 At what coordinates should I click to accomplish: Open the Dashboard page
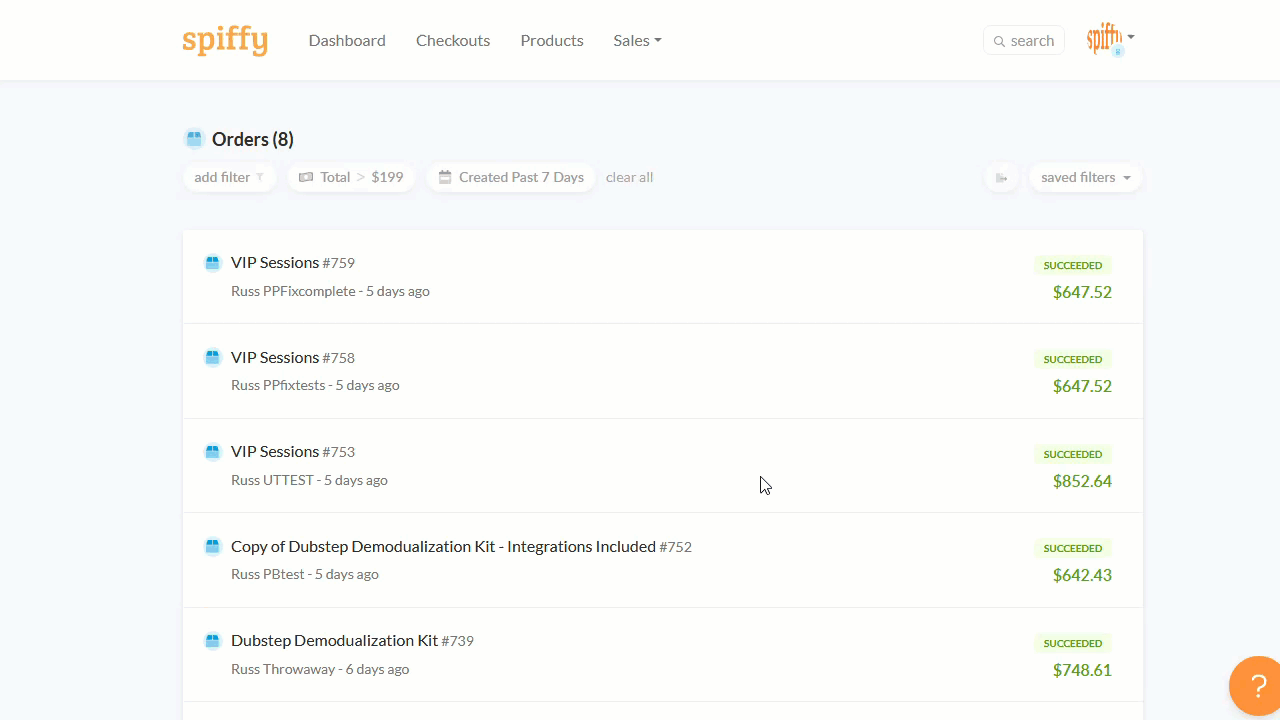tap(347, 41)
